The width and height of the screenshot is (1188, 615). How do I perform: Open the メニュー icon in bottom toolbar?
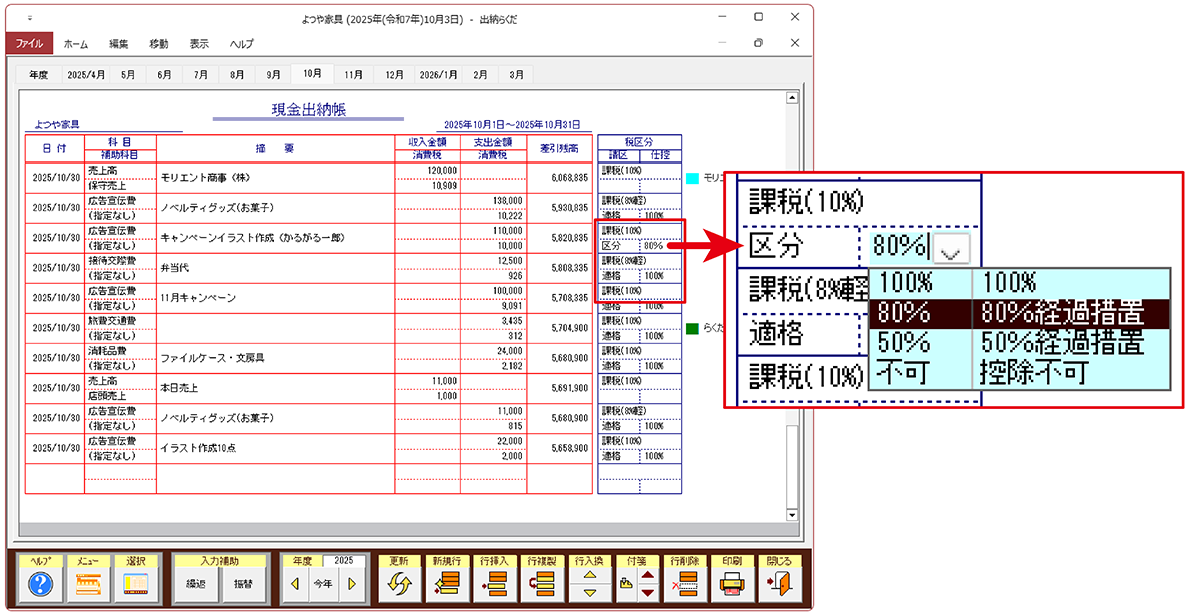click(x=88, y=584)
